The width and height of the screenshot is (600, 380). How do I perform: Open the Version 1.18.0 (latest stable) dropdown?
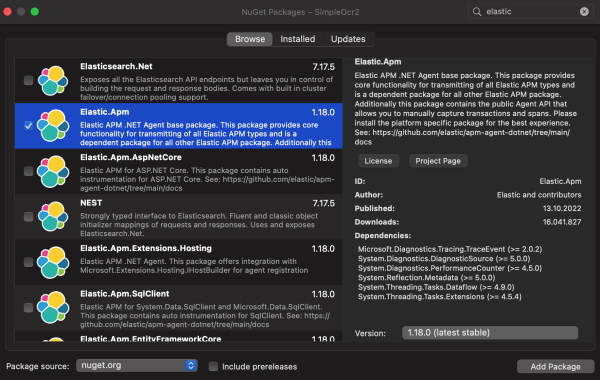pos(490,333)
